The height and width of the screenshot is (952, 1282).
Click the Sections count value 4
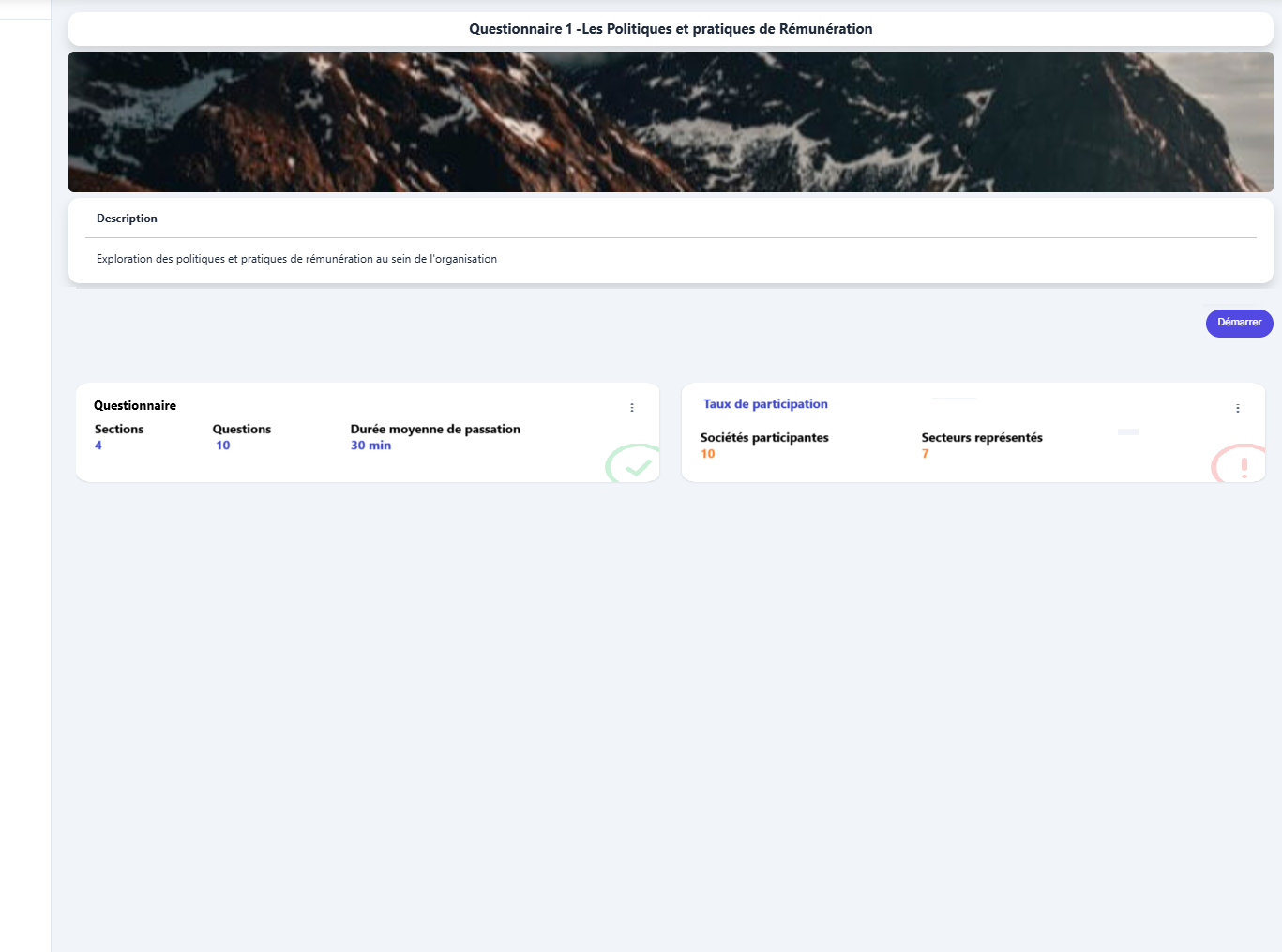[x=98, y=446]
